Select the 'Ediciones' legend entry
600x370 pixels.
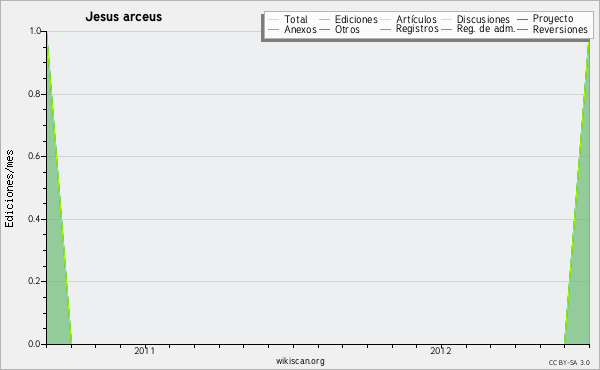pyautogui.click(x=356, y=19)
